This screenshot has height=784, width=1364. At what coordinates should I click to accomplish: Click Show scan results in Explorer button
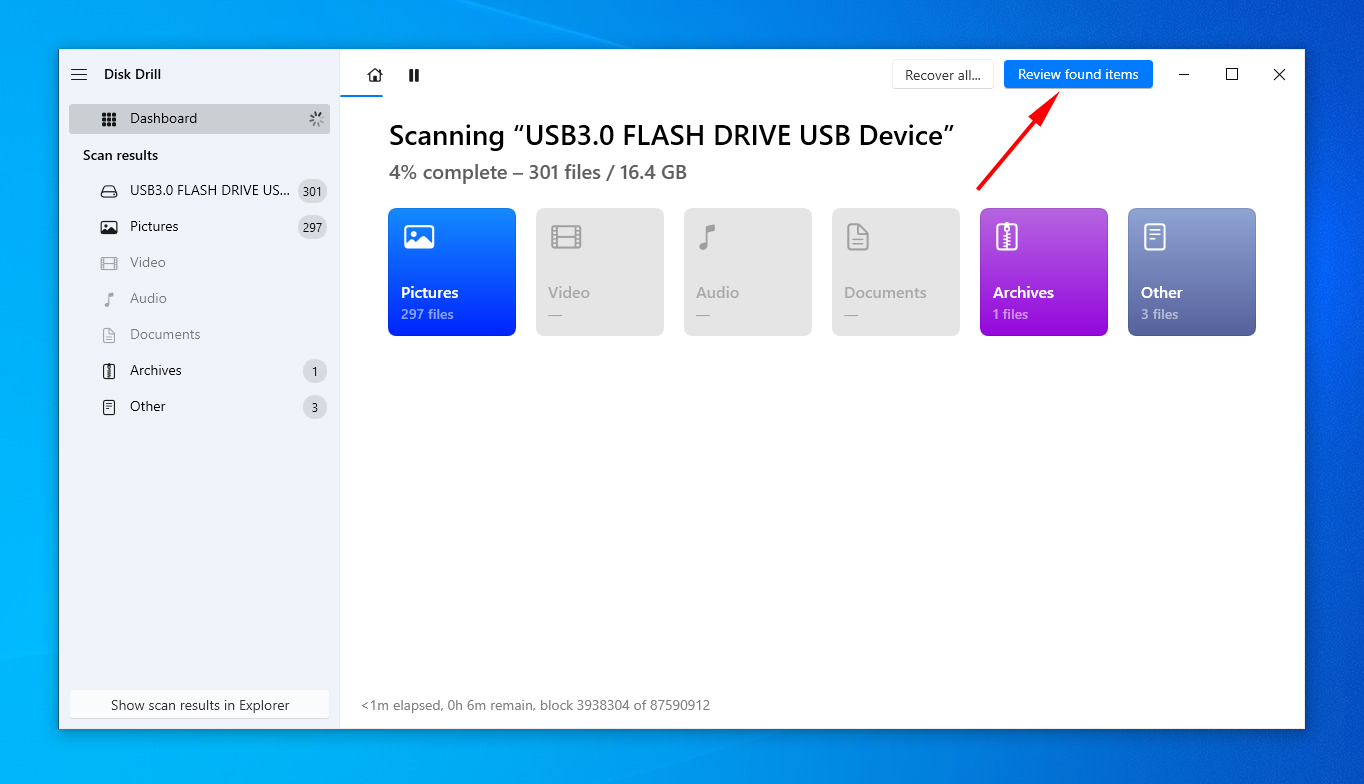coord(200,705)
